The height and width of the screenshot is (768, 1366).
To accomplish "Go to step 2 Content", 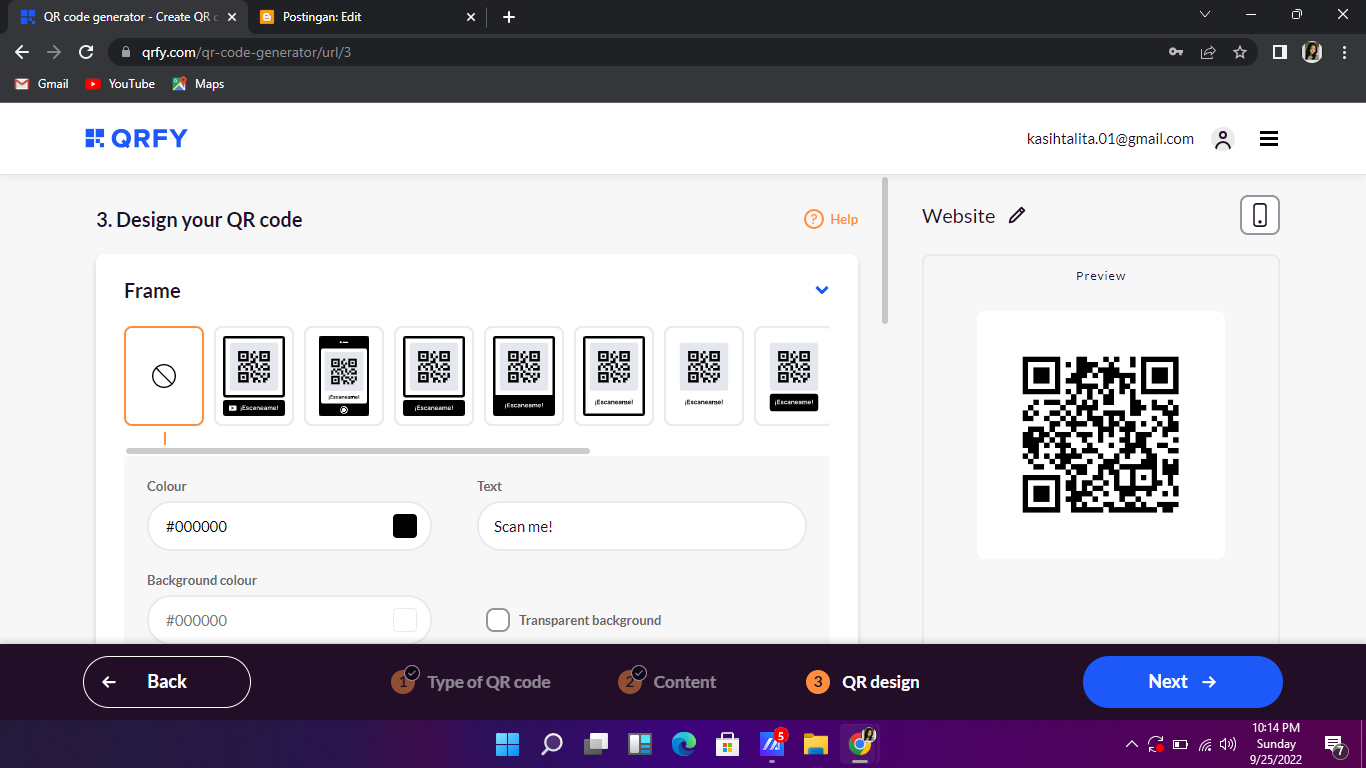I will [x=667, y=682].
